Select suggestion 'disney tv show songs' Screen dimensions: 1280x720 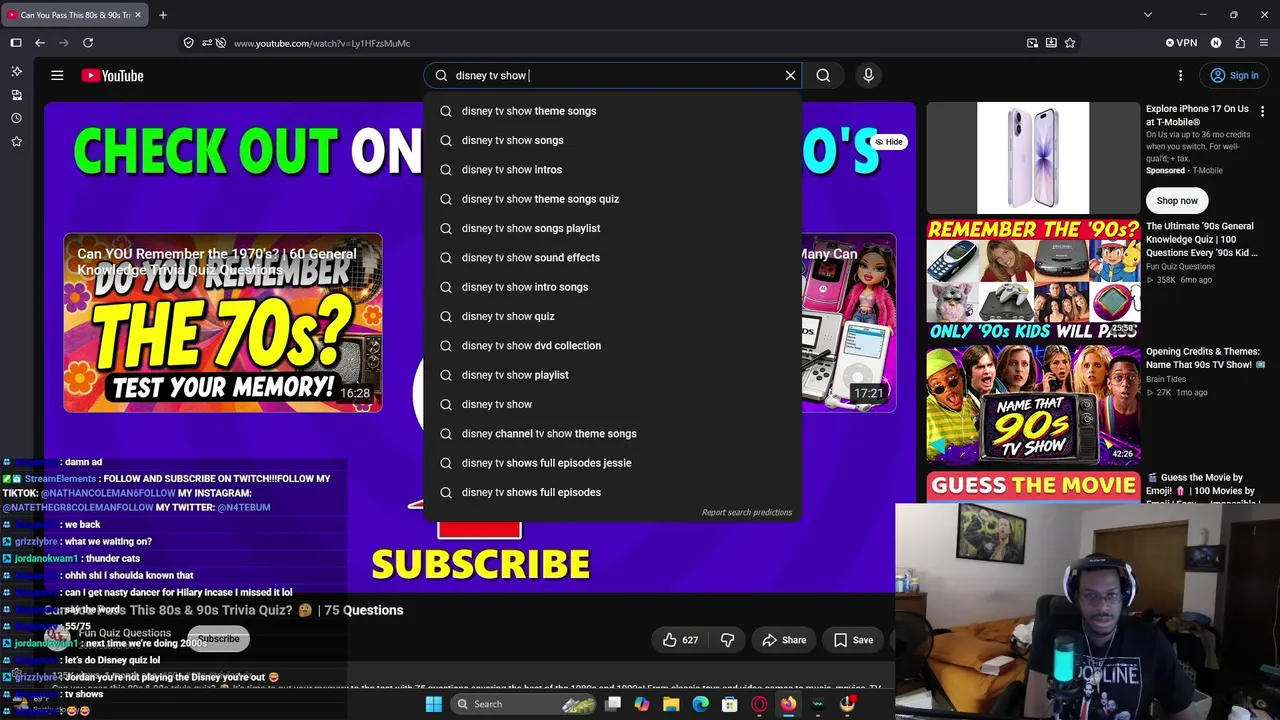coord(612,140)
